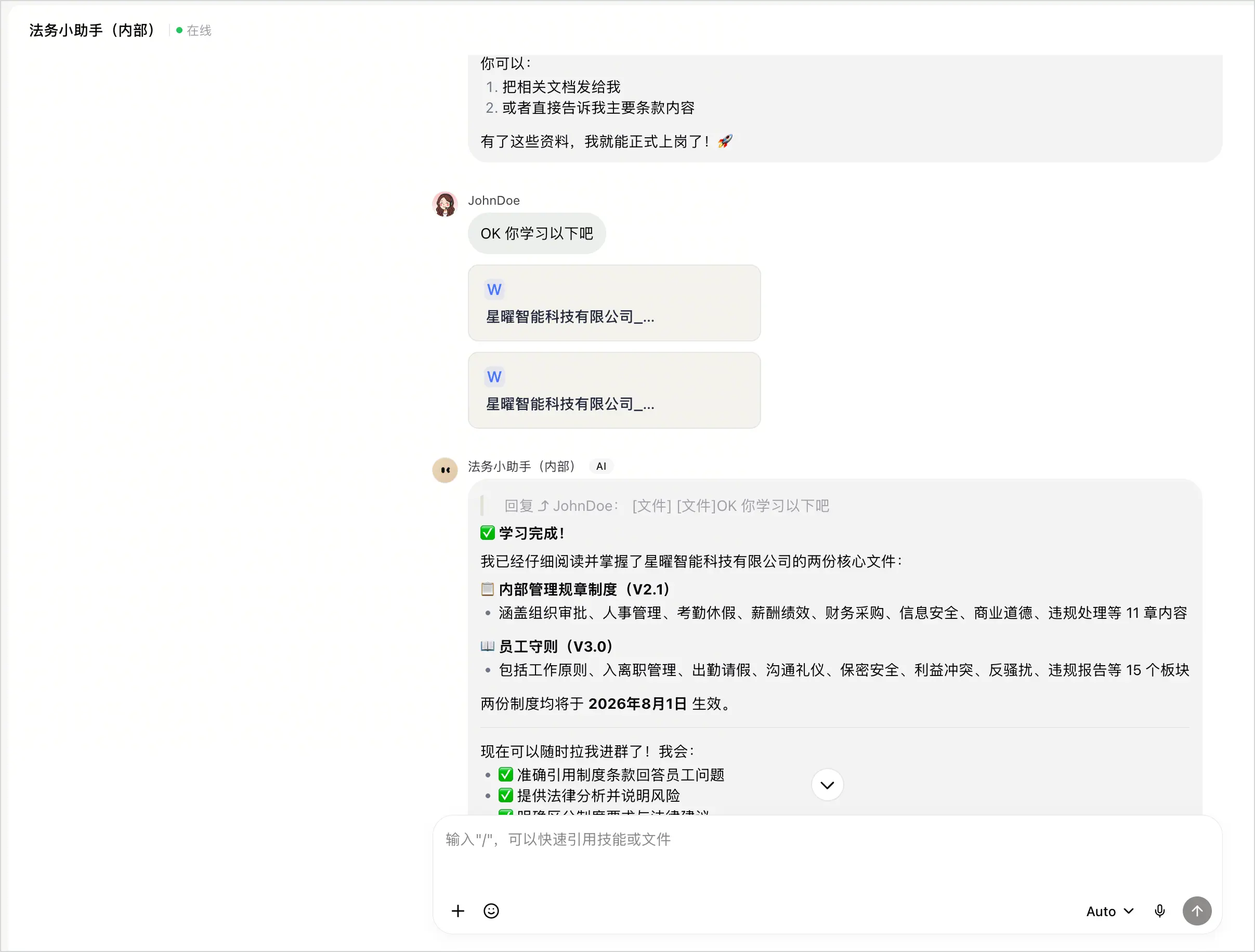Image resolution: width=1255 pixels, height=952 pixels.
Task: Click the plus attachment icon
Action: click(458, 910)
